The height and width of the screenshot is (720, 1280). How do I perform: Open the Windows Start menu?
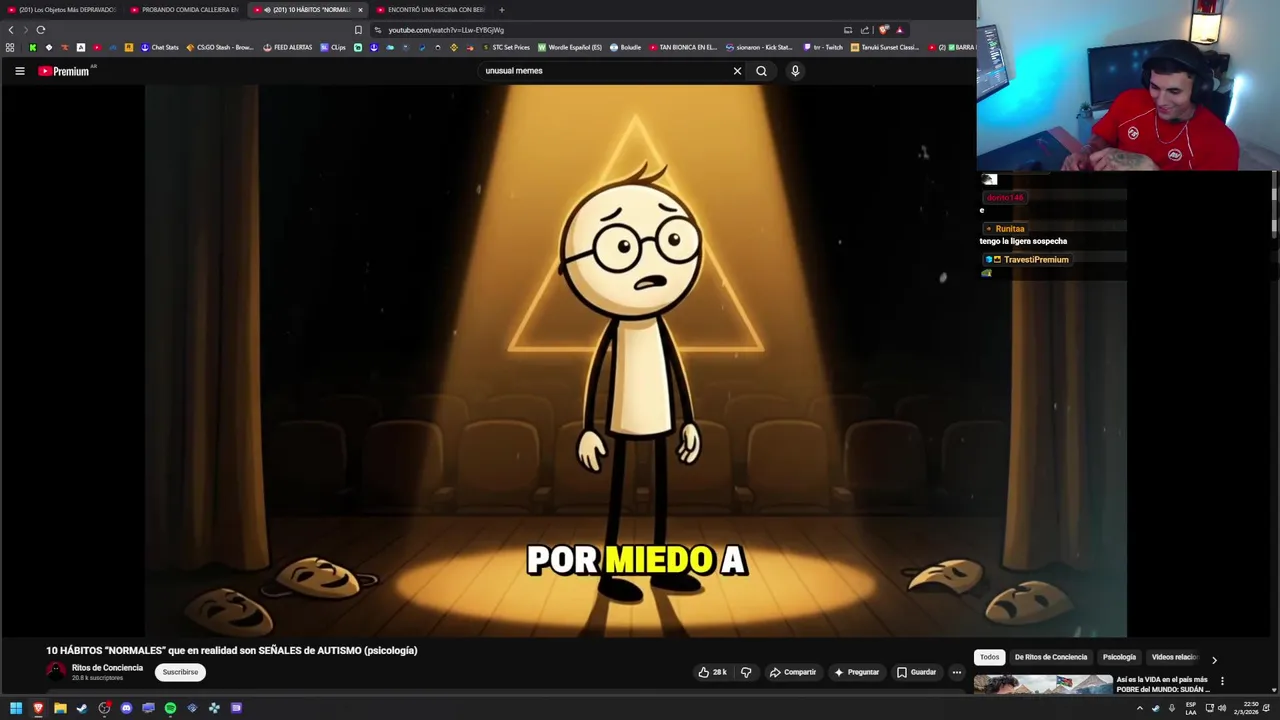(16, 708)
